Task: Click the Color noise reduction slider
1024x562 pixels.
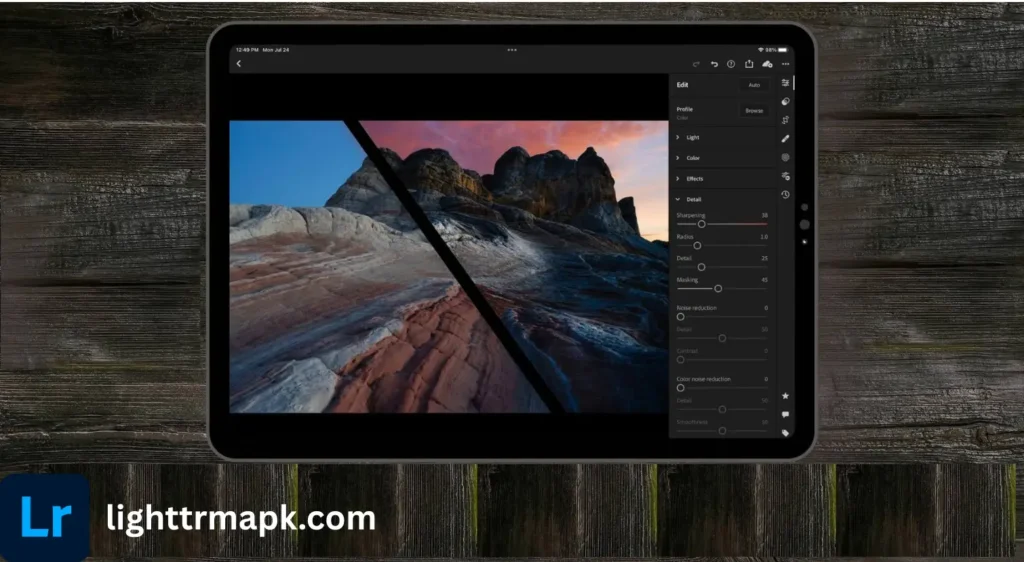Action: (722, 388)
